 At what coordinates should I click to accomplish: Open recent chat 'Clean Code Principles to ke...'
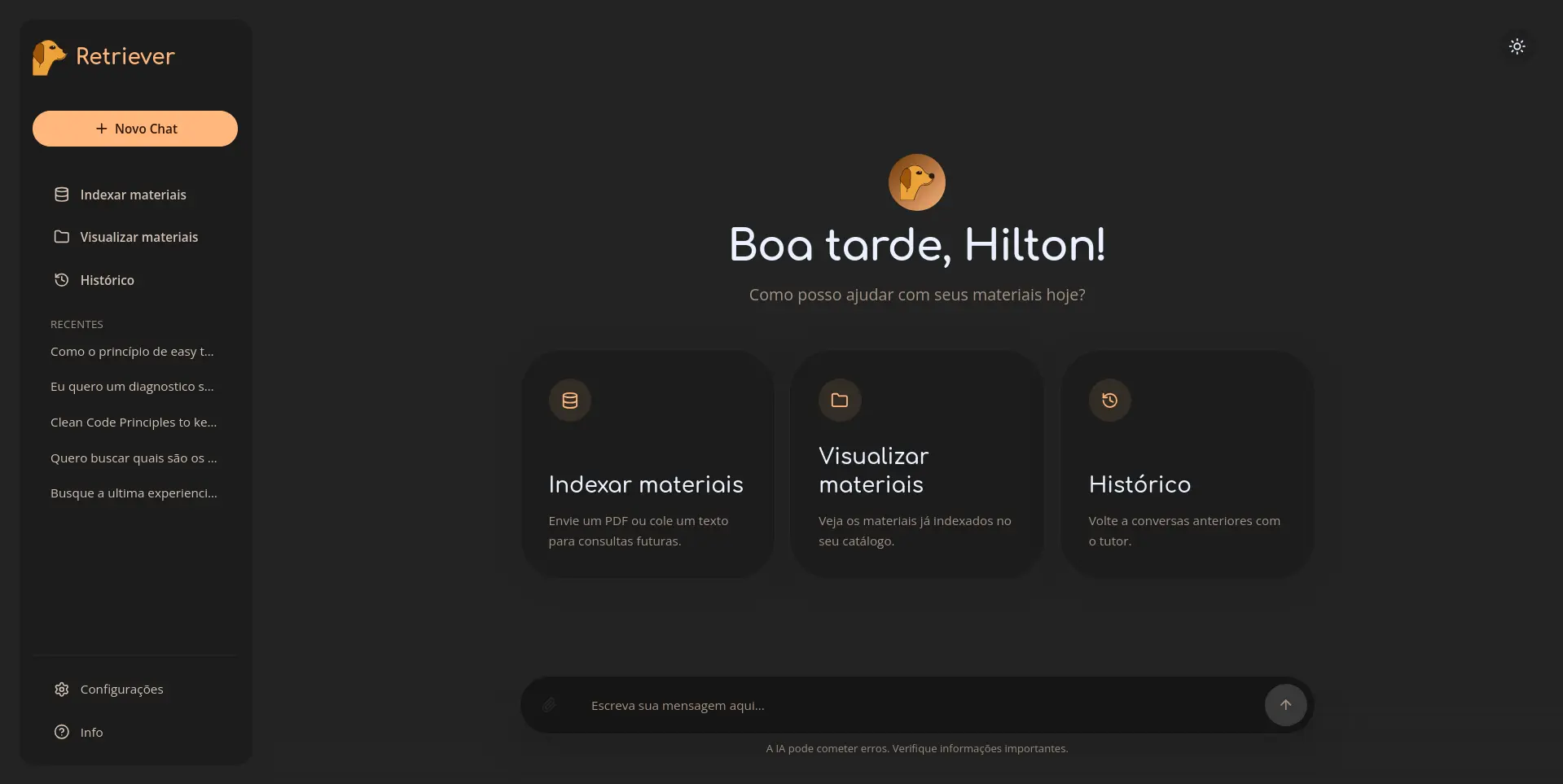[x=134, y=423]
